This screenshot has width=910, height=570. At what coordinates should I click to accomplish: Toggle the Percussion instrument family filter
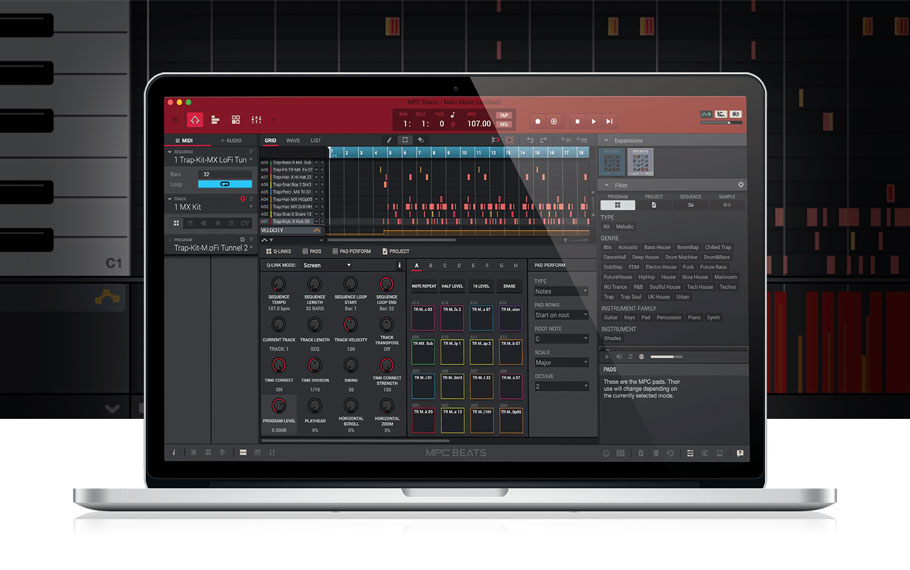tap(669, 318)
